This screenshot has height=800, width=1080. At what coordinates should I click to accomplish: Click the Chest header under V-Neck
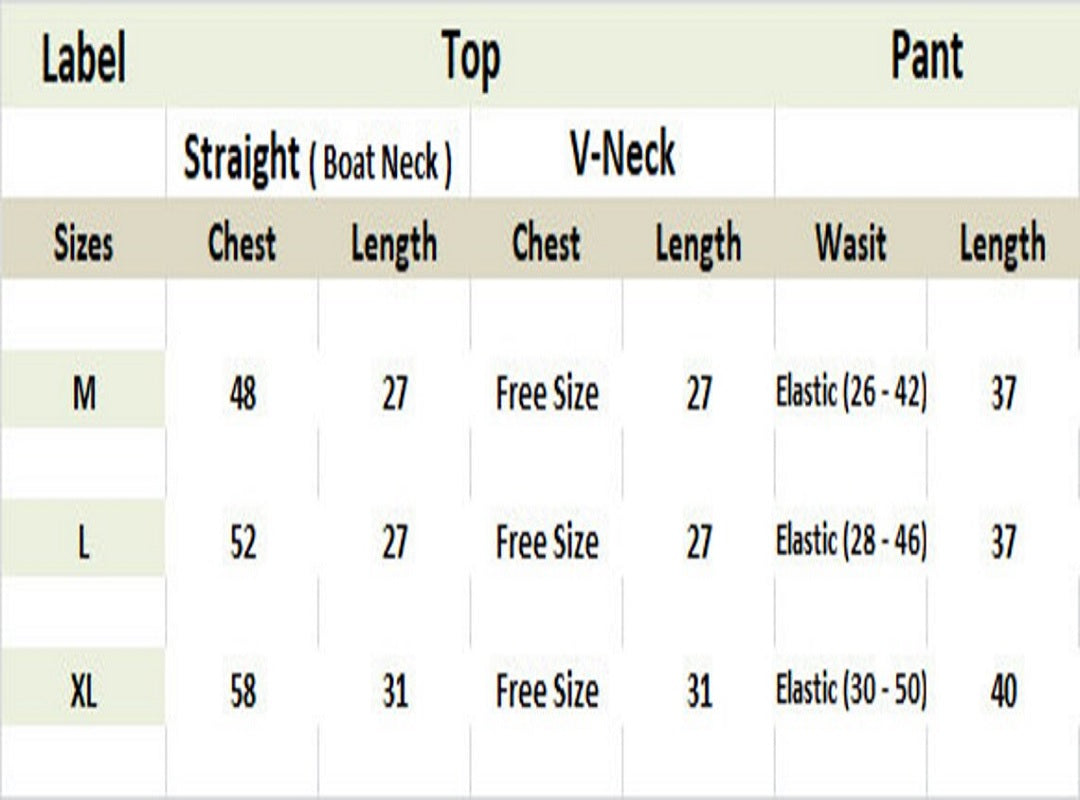[546, 243]
